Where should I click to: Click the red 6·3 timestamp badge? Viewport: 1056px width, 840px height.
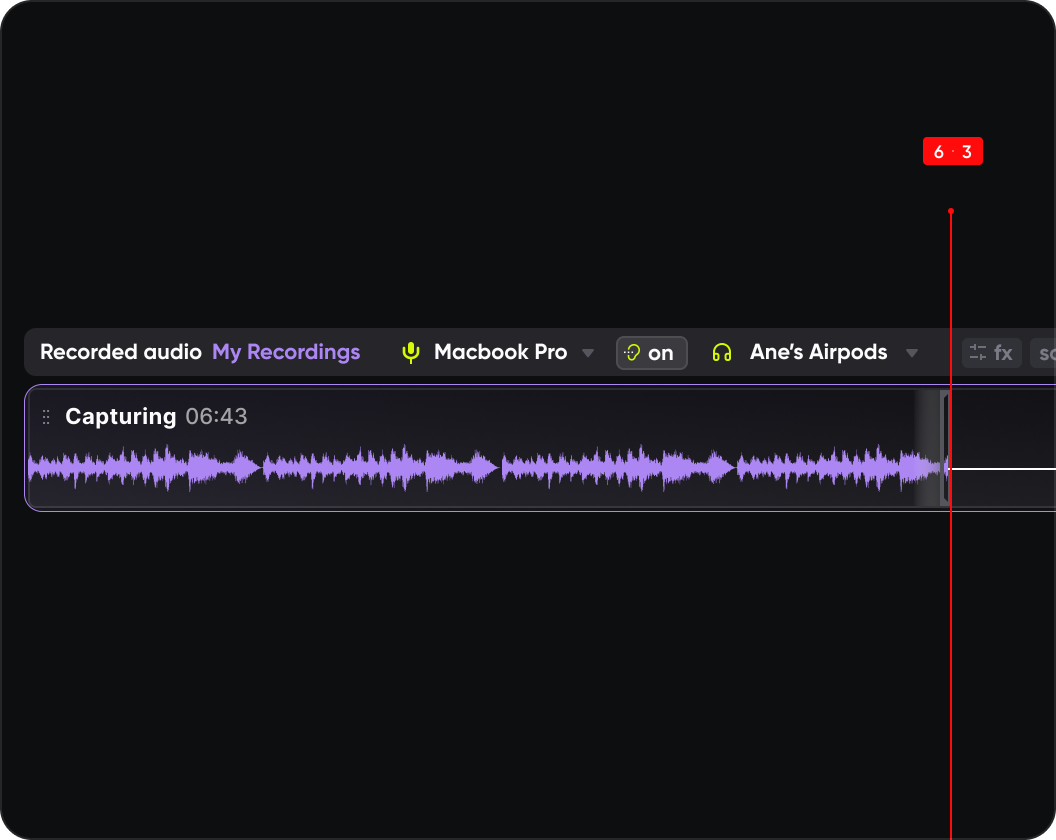pyautogui.click(x=952, y=151)
